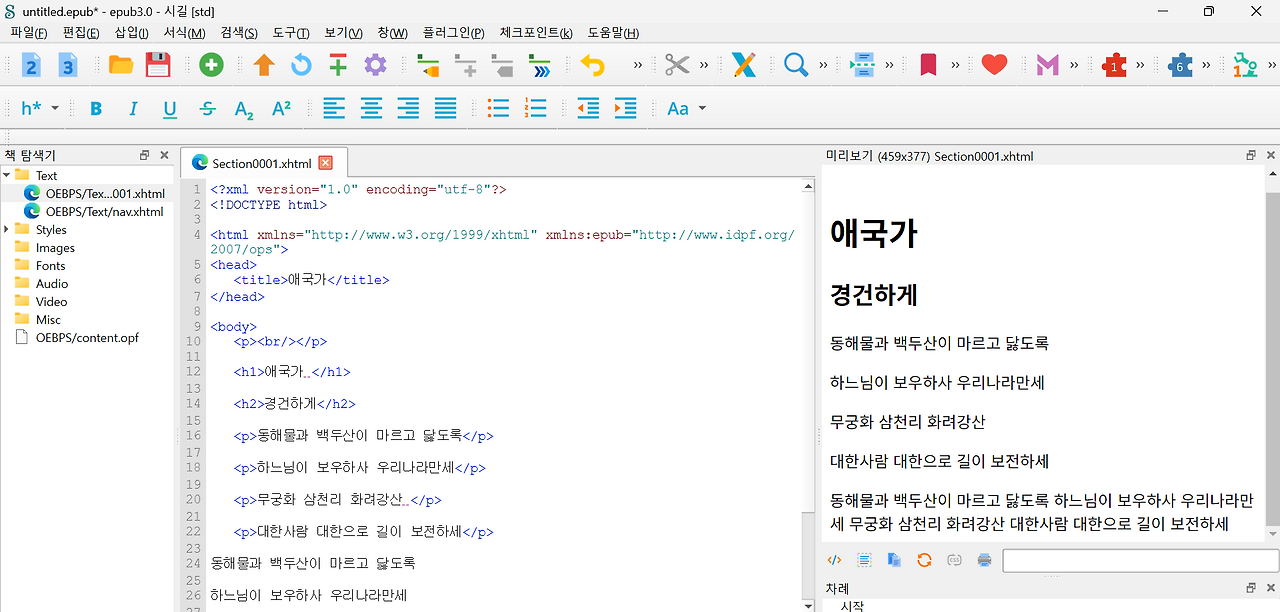Image resolution: width=1280 pixels, height=612 pixels.
Task: Open the 파일(F) menu
Action: tap(29, 33)
